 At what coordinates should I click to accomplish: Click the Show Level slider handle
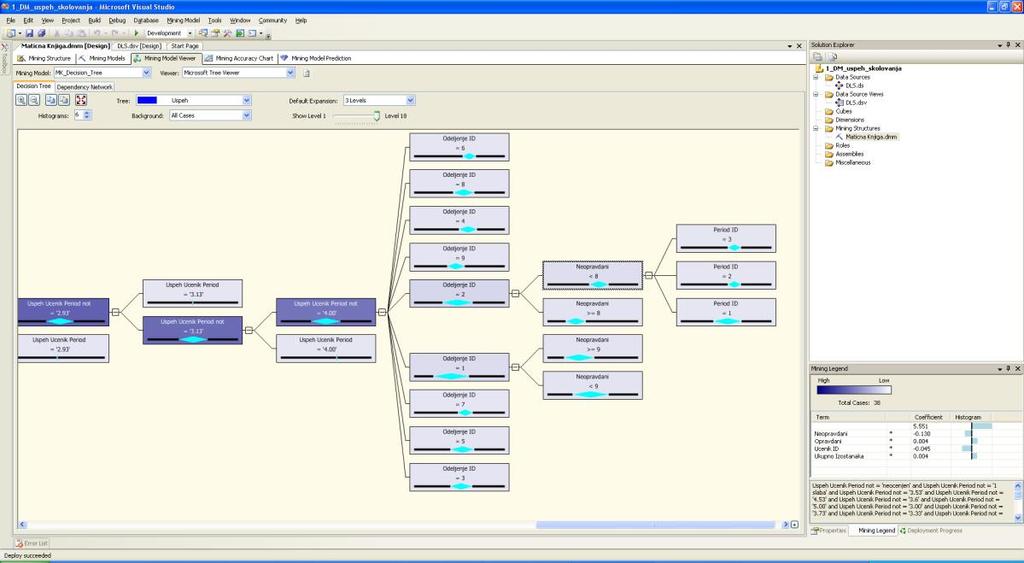click(x=377, y=116)
